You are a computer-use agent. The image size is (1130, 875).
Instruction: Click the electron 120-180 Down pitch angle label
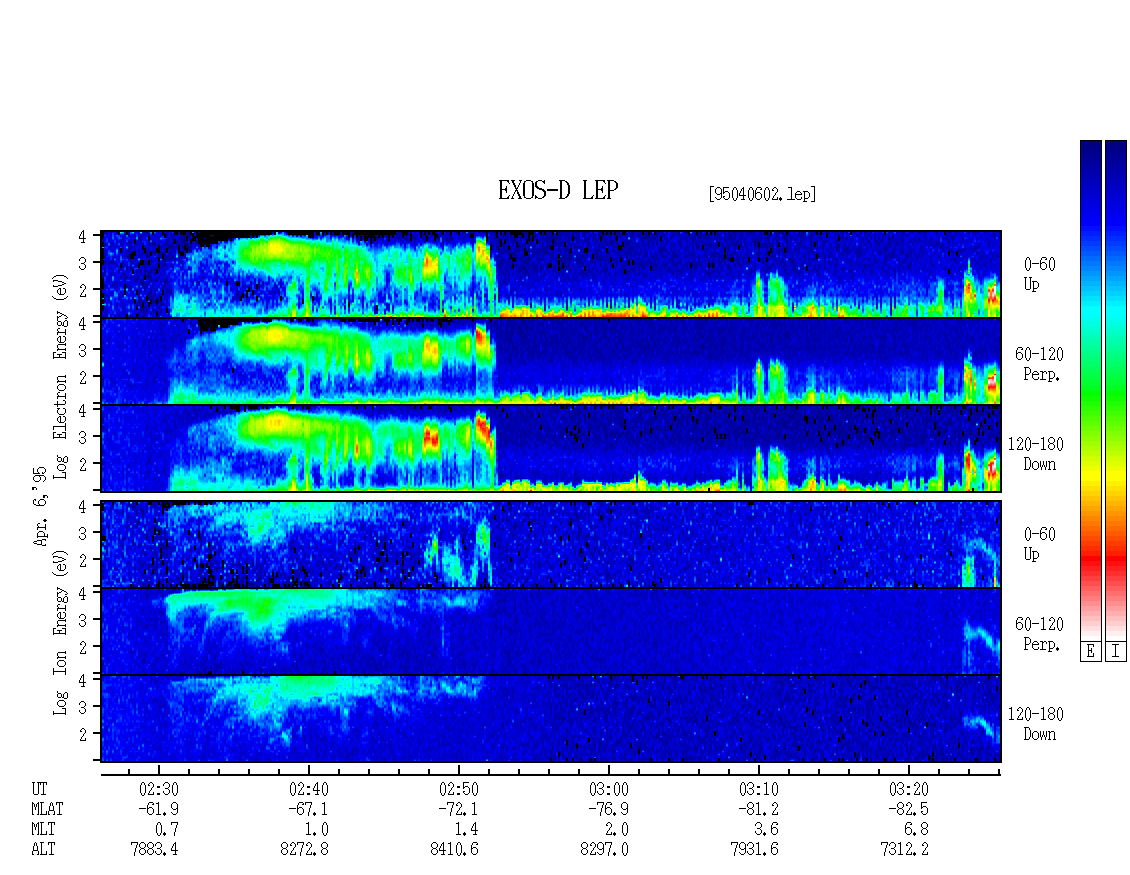[1036, 454]
